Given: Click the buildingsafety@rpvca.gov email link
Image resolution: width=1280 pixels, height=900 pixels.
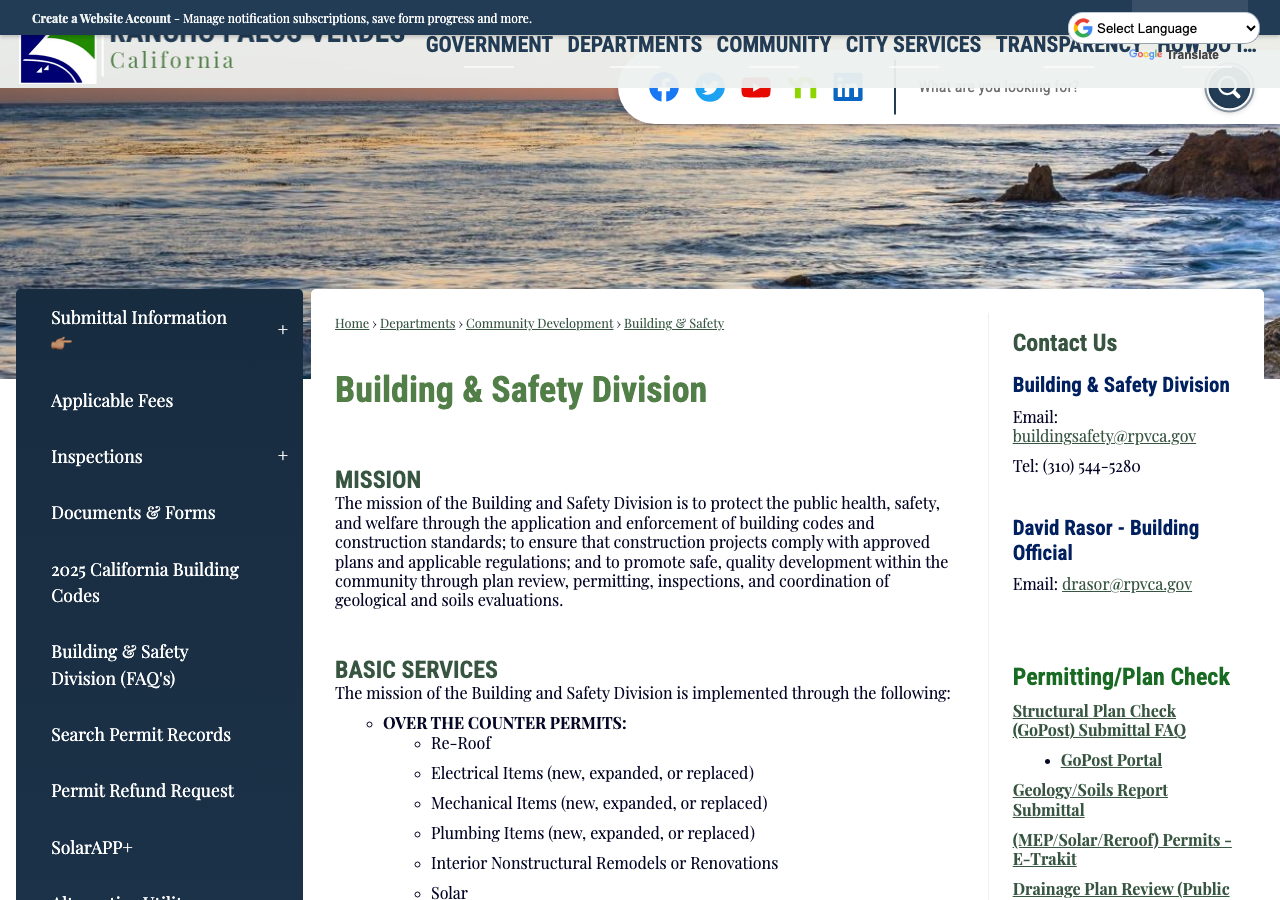Looking at the screenshot, I should click(x=1104, y=436).
